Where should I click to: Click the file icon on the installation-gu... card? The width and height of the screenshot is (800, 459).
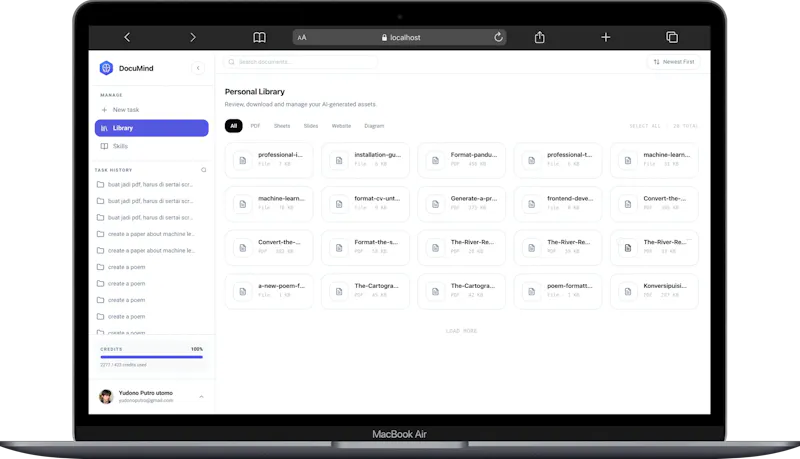click(339, 160)
